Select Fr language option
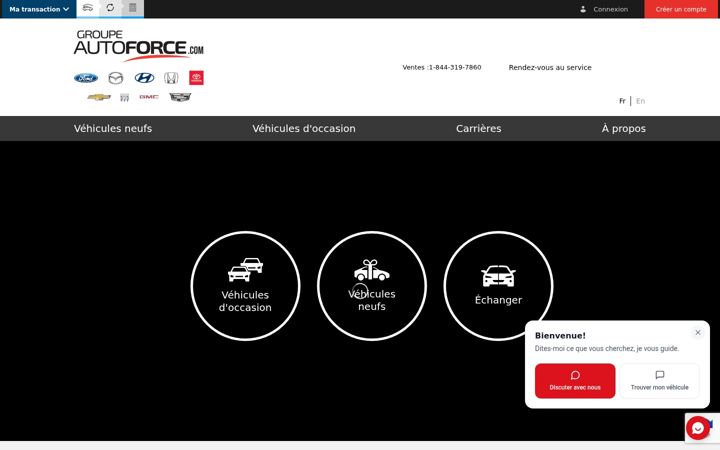Screen dimensions: 720x450 tap(622, 101)
